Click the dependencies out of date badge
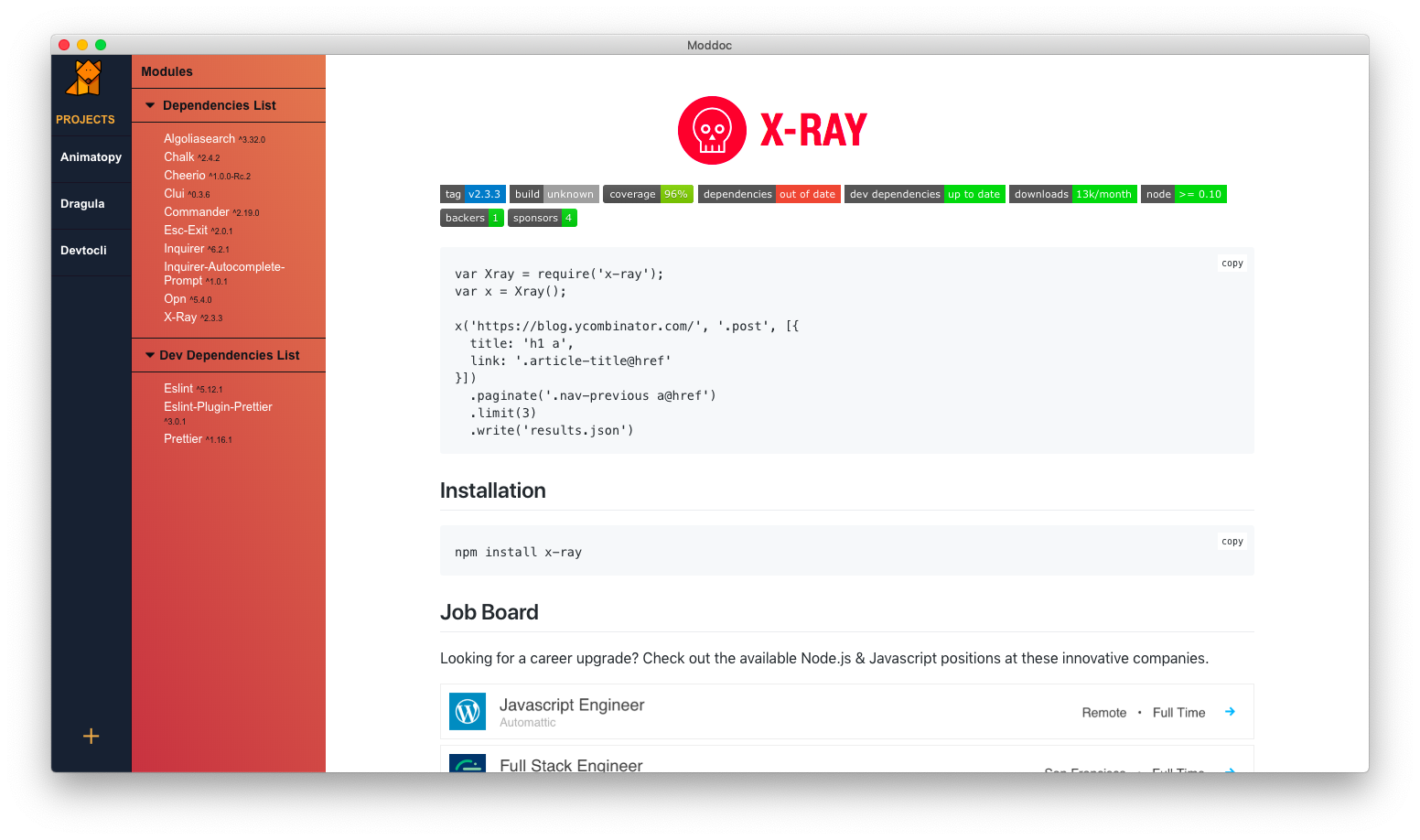The image size is (1420, 840). point(769,194)
